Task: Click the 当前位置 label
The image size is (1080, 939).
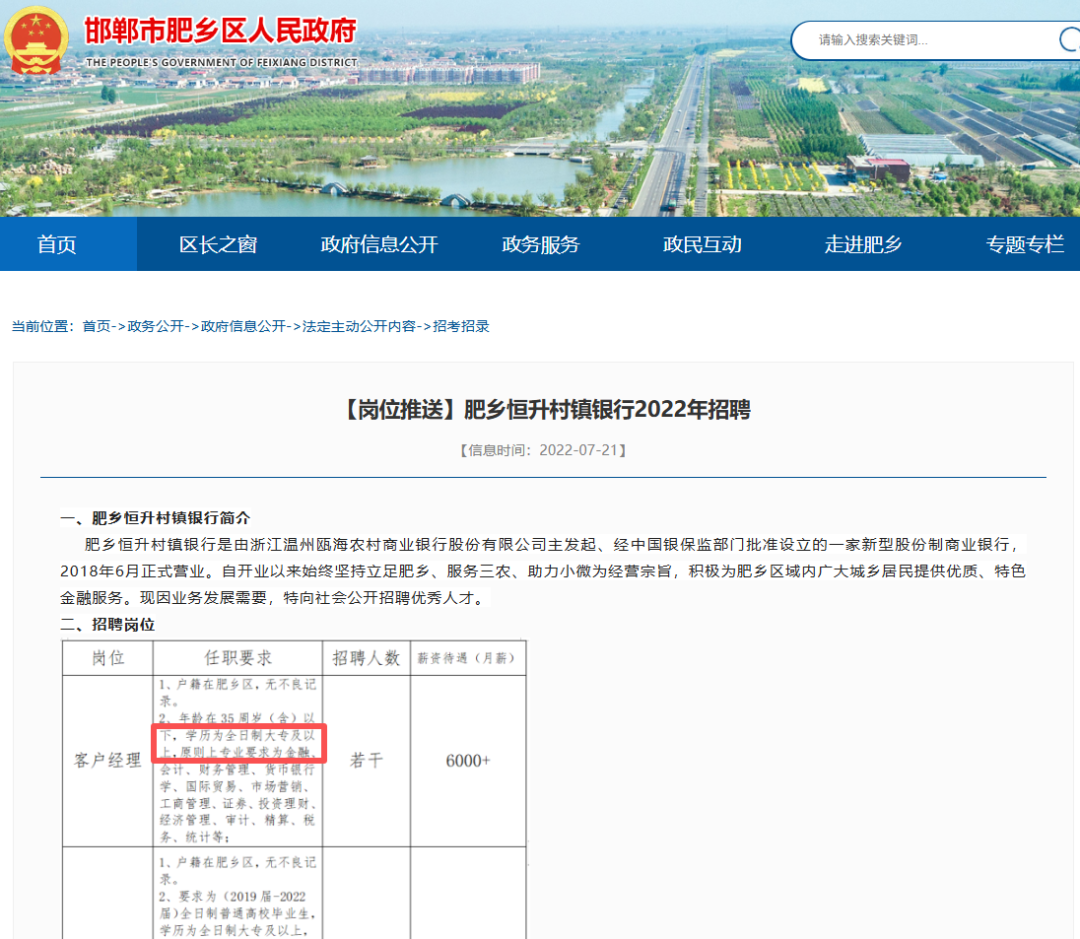Action: pos(42,327)
